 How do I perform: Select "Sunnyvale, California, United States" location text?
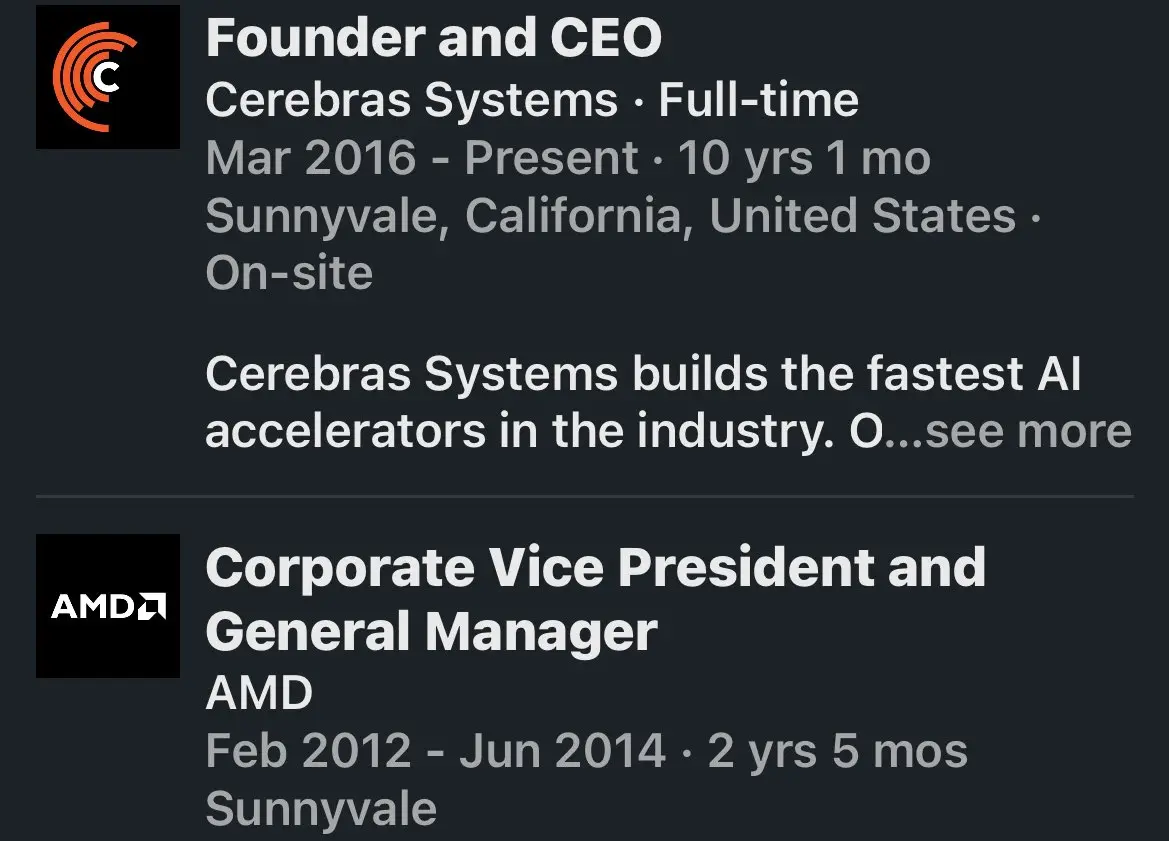[610, 216]
